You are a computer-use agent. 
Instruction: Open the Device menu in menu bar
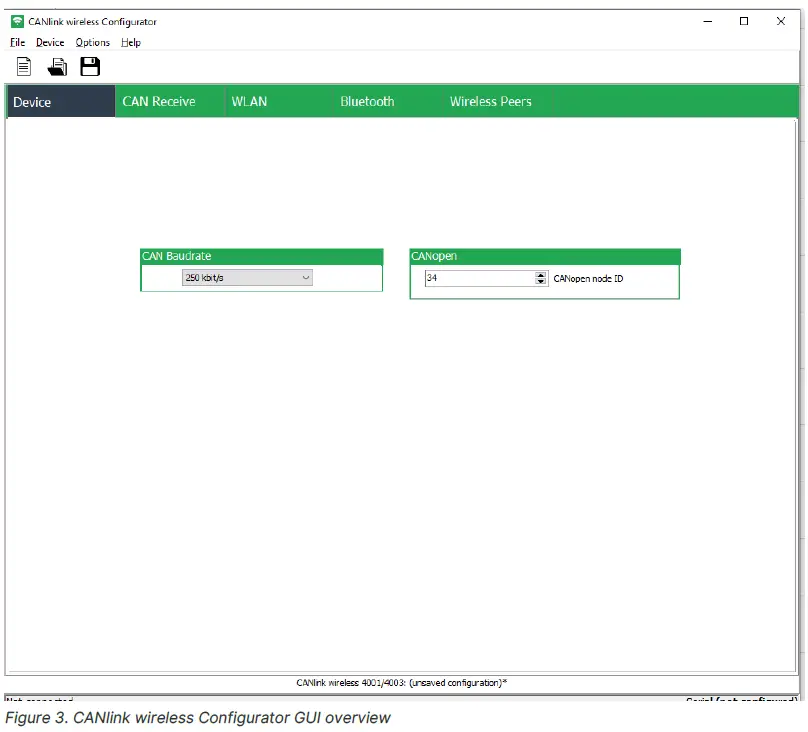tap(50, 43)
